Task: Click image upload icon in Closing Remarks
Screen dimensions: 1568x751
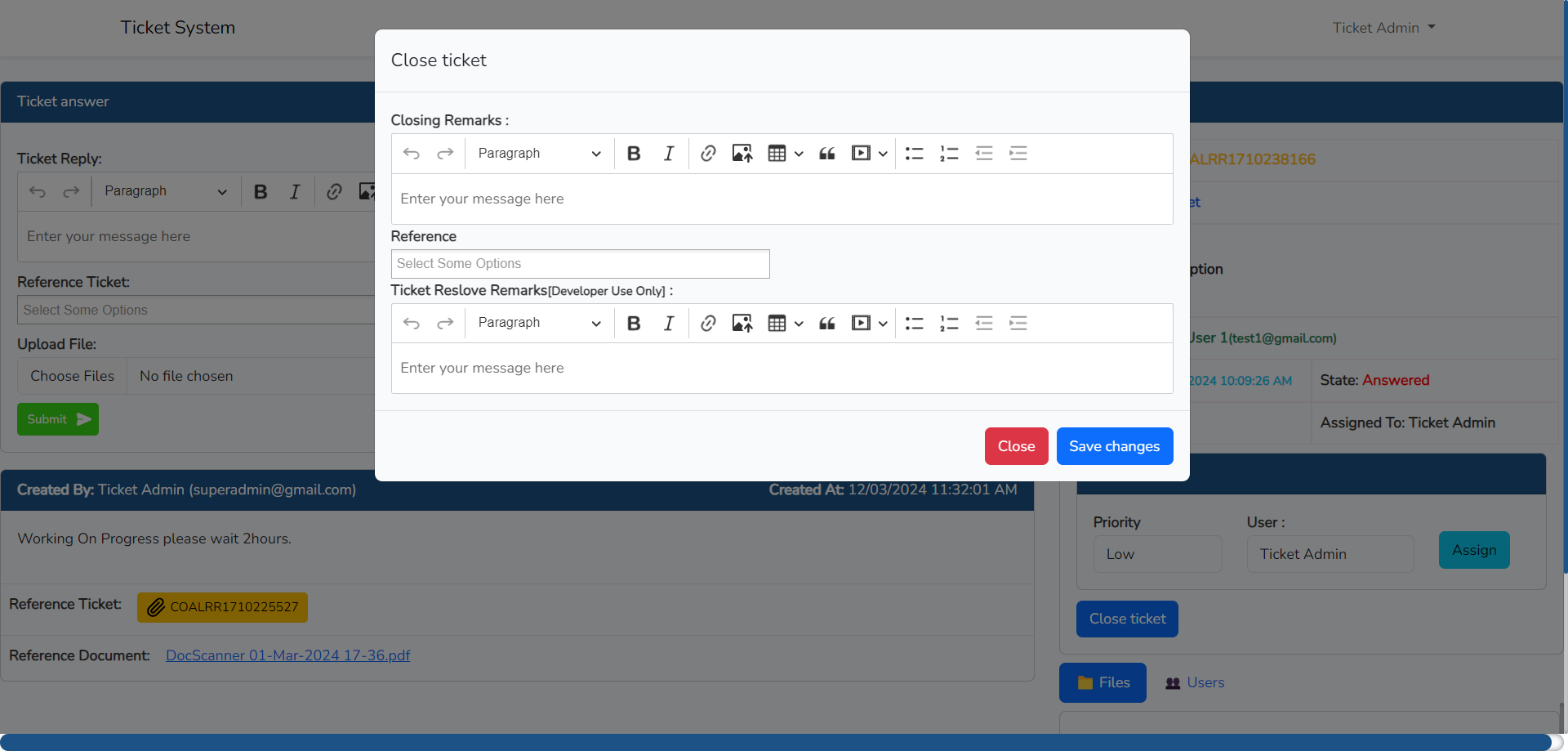Action: 742,154
